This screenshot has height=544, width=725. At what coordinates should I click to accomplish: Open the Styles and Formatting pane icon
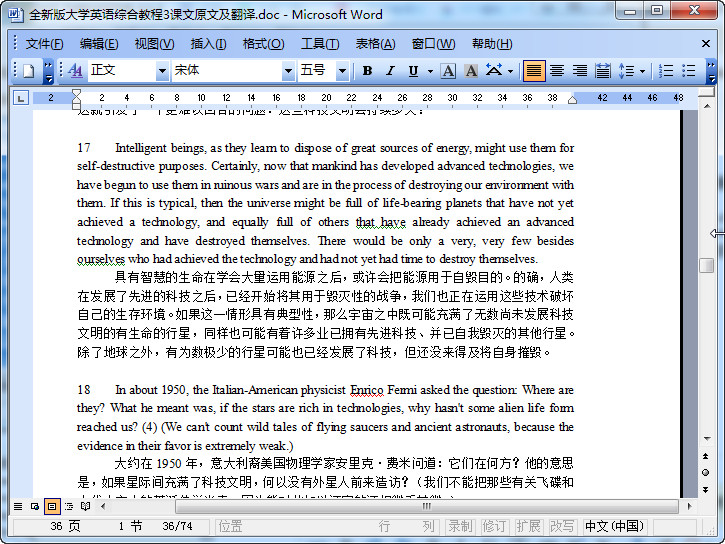[75, 71]
